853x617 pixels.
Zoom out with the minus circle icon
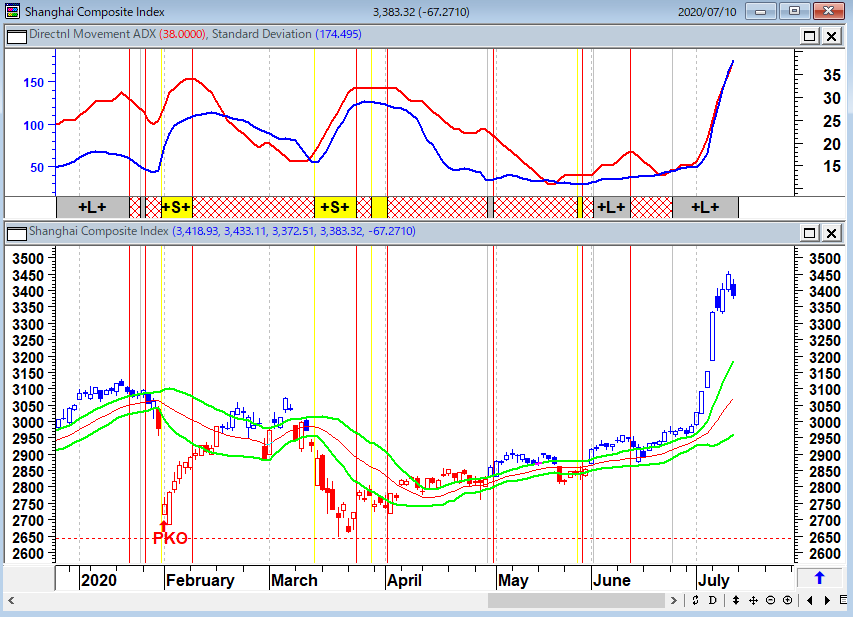770,600
